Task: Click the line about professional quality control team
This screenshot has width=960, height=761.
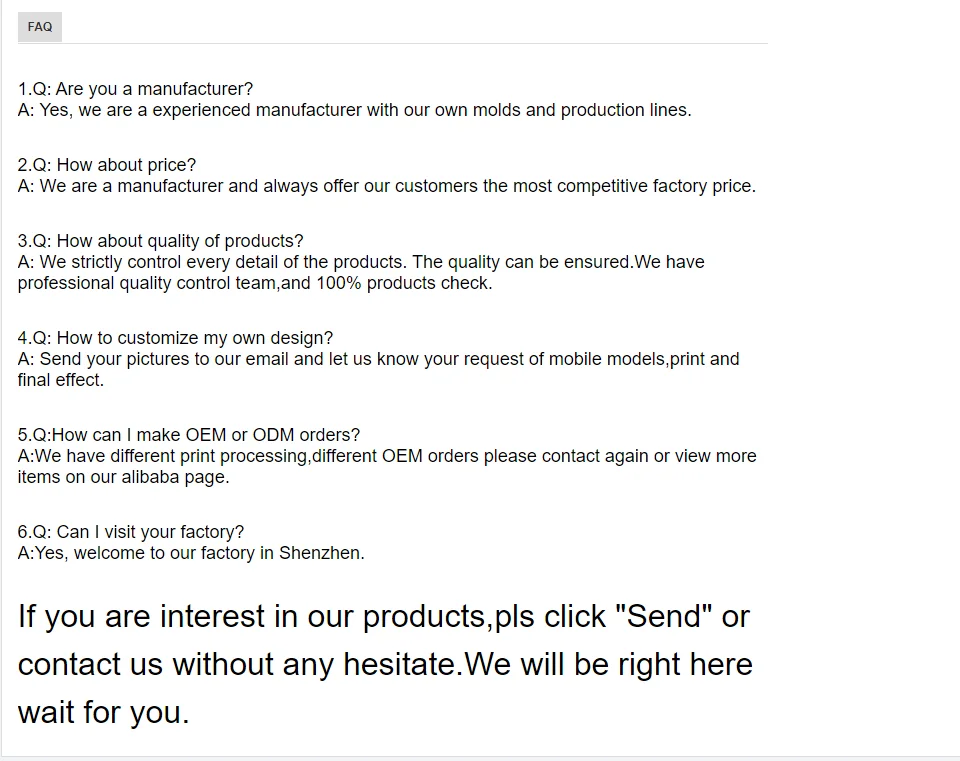Action: tap(254, 283)
